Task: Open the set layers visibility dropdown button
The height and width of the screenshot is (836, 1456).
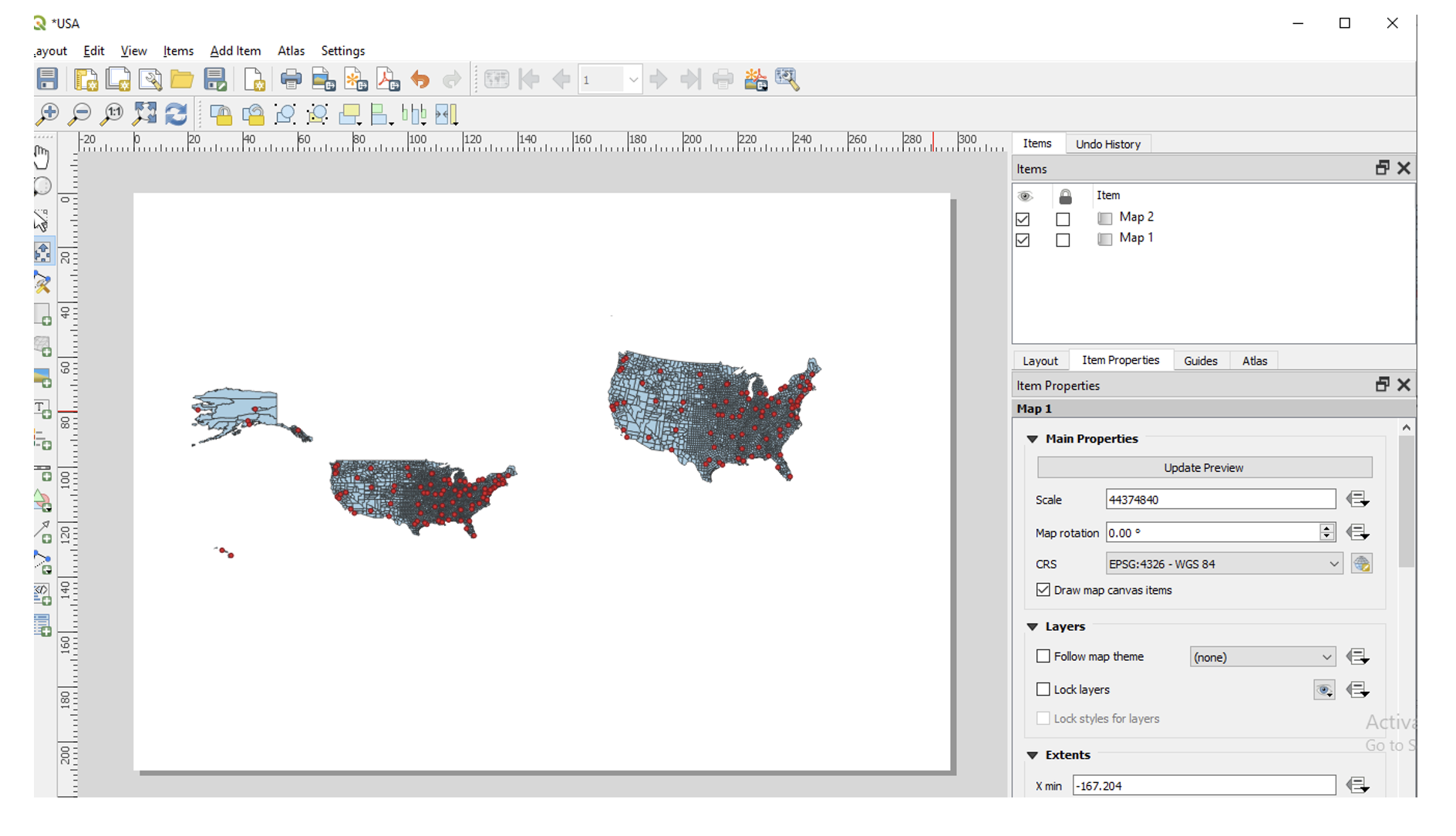Action: [x=1324, y=689]
